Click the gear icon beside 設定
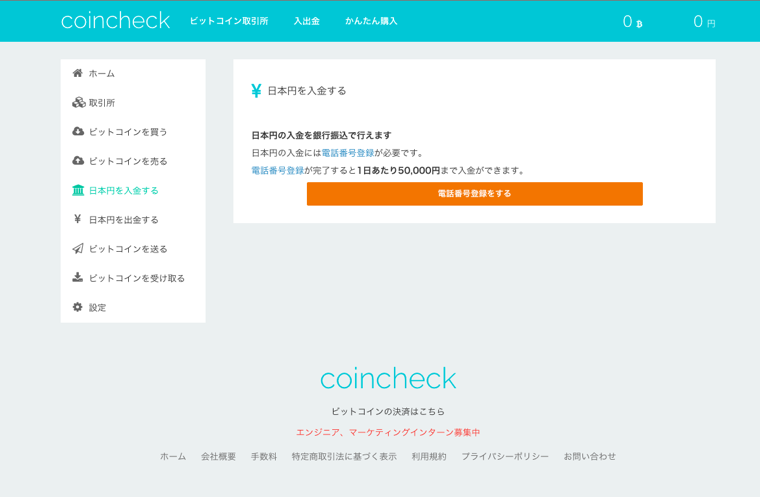The image size is (760, 497). point(78,307)
